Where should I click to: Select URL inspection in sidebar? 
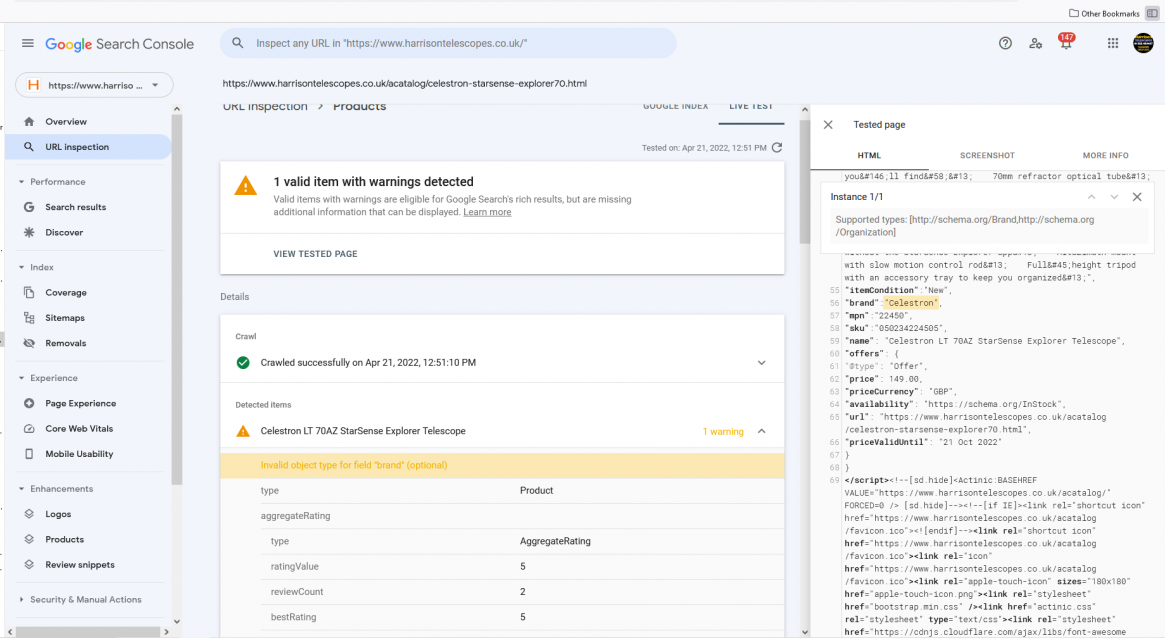[x=88, y=147]
